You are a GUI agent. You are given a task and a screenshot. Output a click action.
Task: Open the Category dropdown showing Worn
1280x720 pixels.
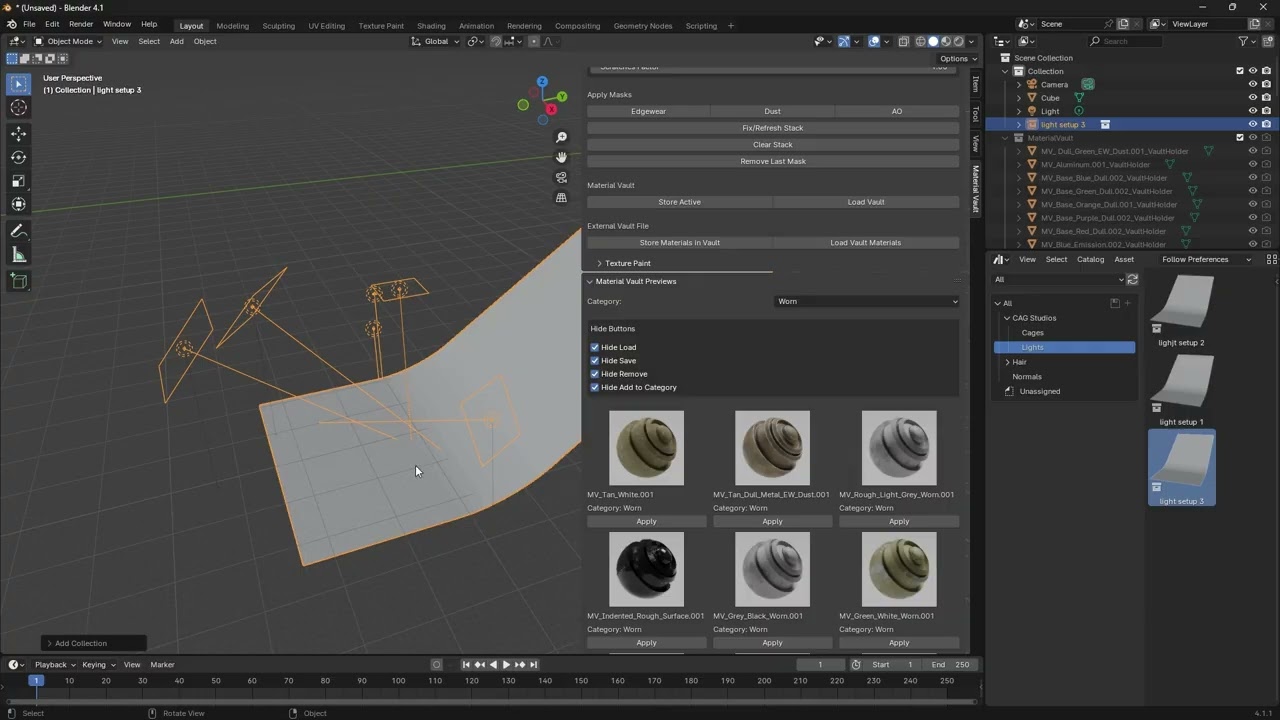pyautogui.click(x=866, y=301)
